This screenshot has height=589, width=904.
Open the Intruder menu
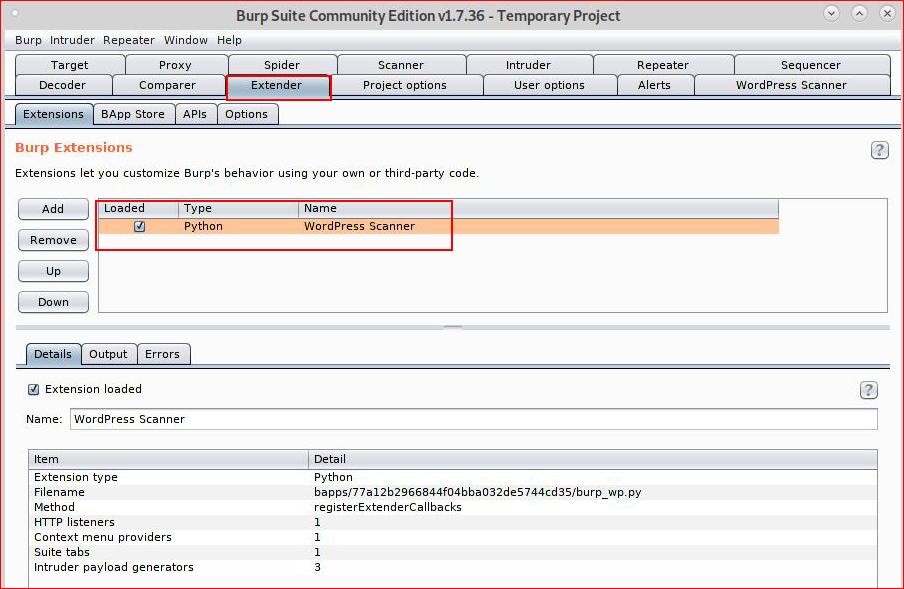[x=72, y=40]
